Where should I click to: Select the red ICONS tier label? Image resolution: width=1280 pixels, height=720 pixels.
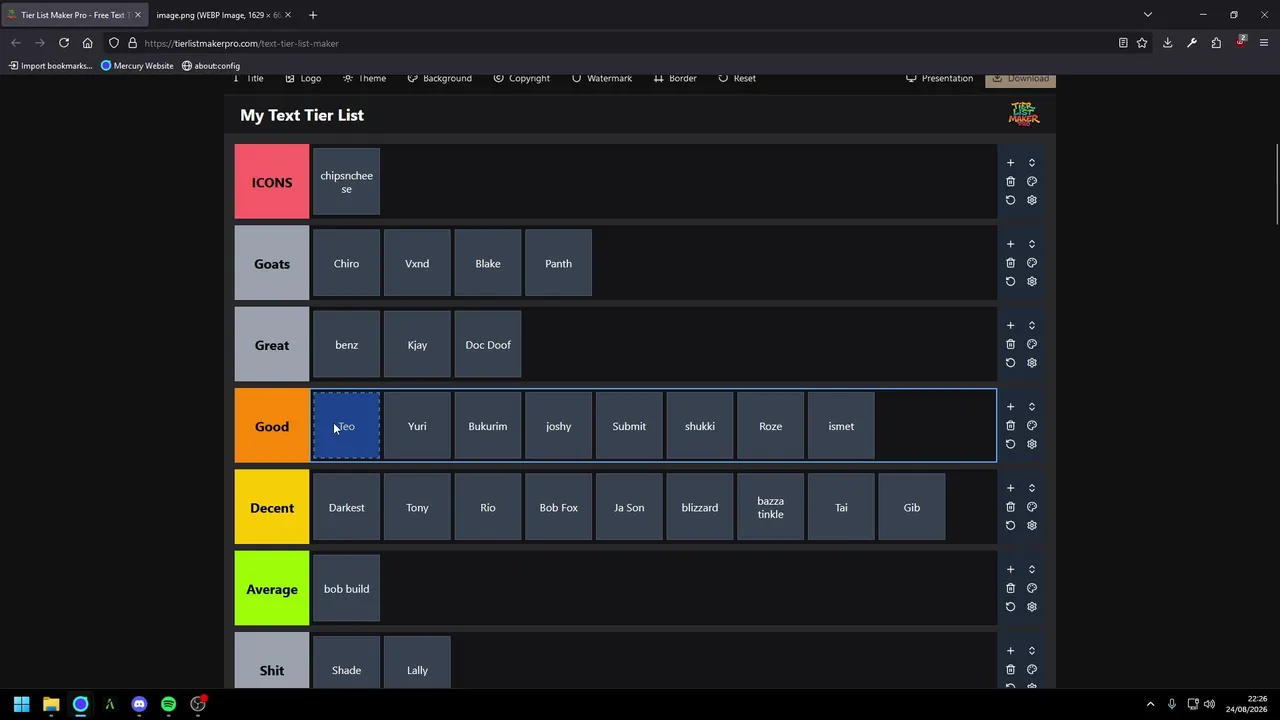(x=272, y=182)
